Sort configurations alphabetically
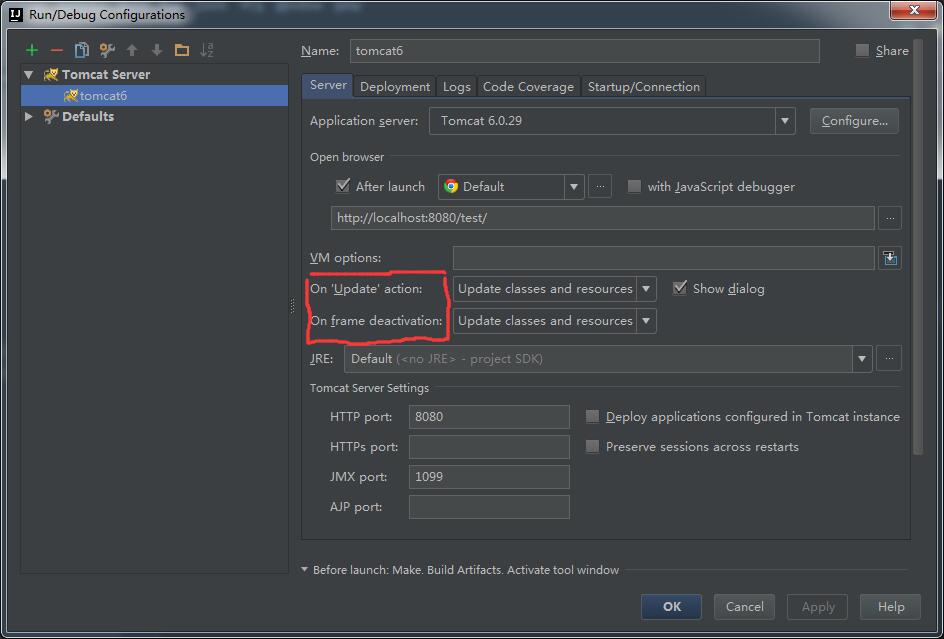The height and width of the screenshot is (639, 944). tap(206, 51)
